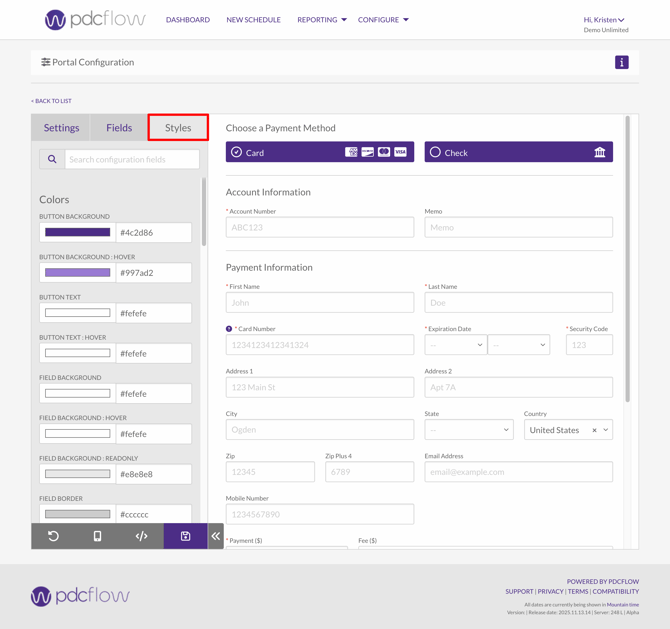Image resolution: width=670 pixels, height=629 pixels.
Task: Click the First Name field
Action: pos(320,303)
